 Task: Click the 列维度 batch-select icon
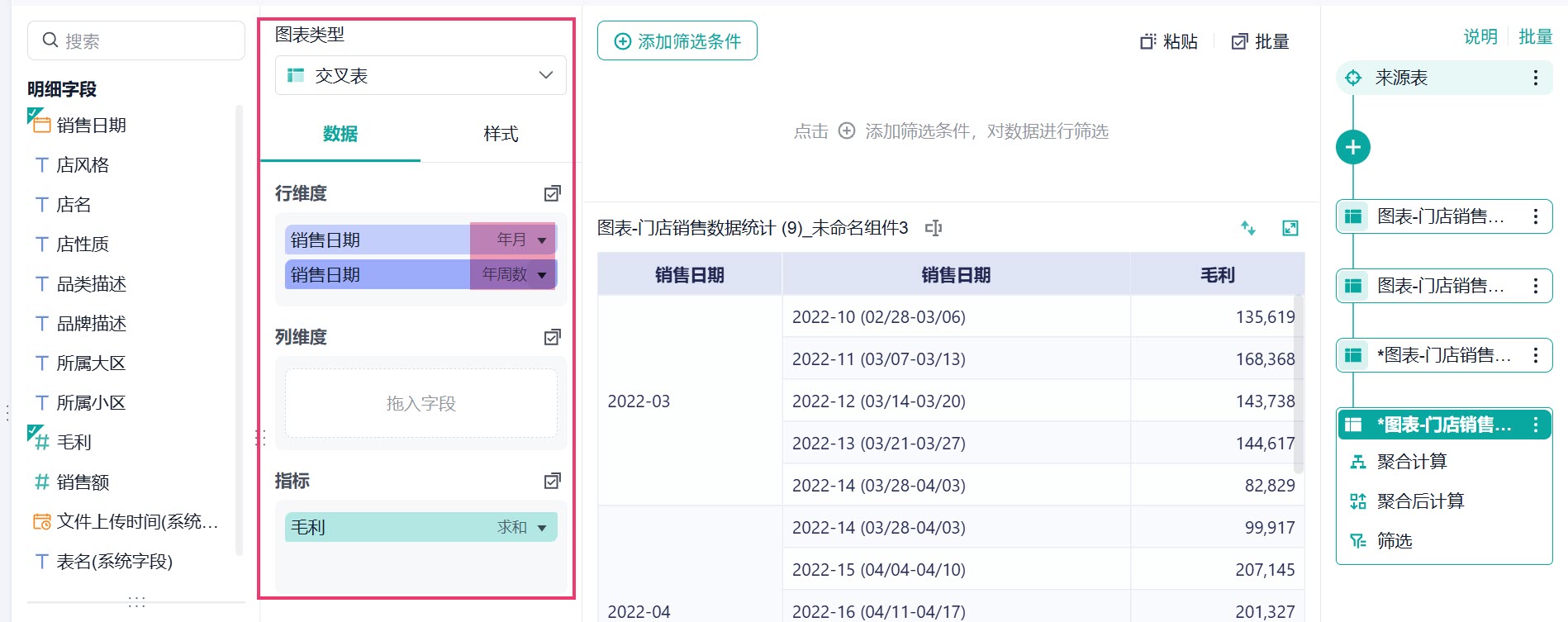coord(553,337)
